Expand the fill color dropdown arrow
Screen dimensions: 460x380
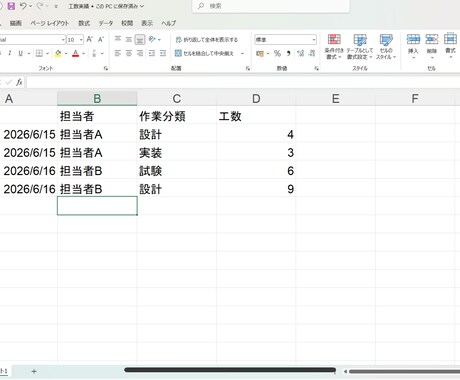coord(66,53)
